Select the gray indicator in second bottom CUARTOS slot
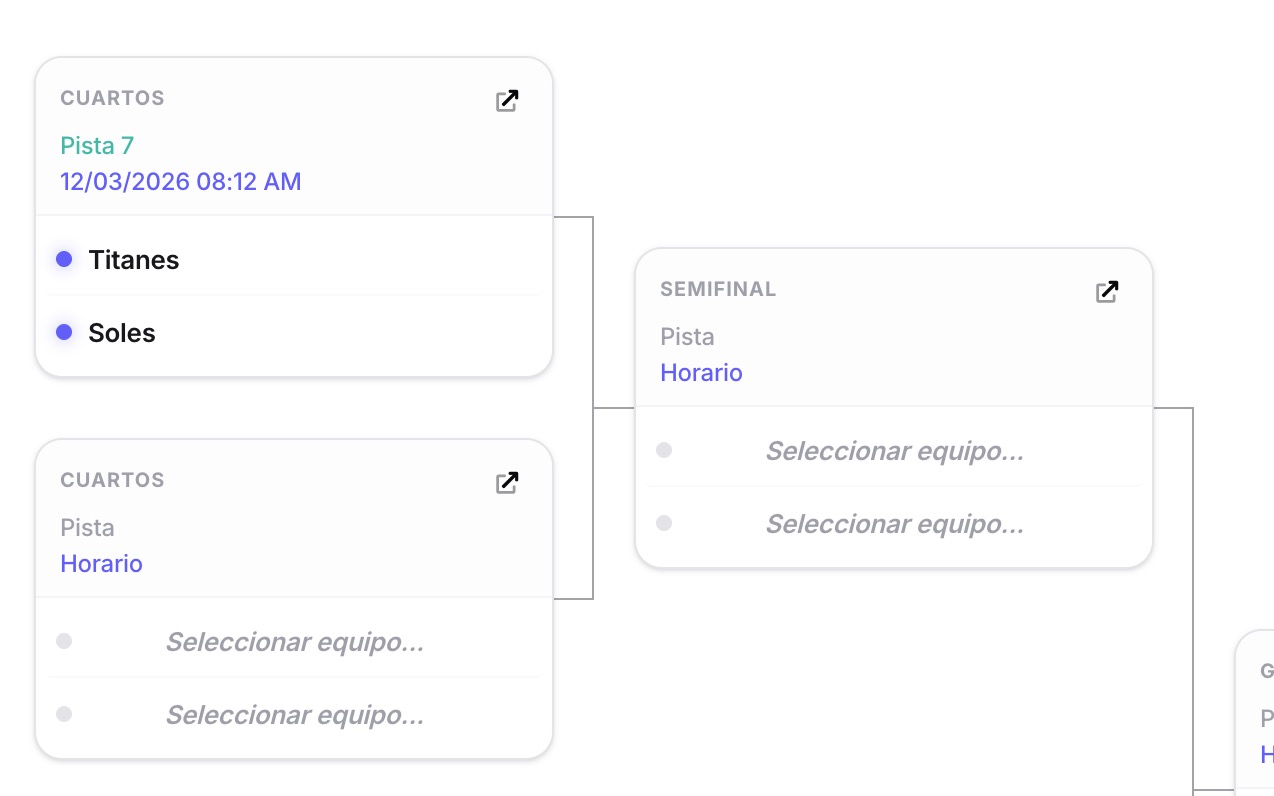 tap(63, 715)
